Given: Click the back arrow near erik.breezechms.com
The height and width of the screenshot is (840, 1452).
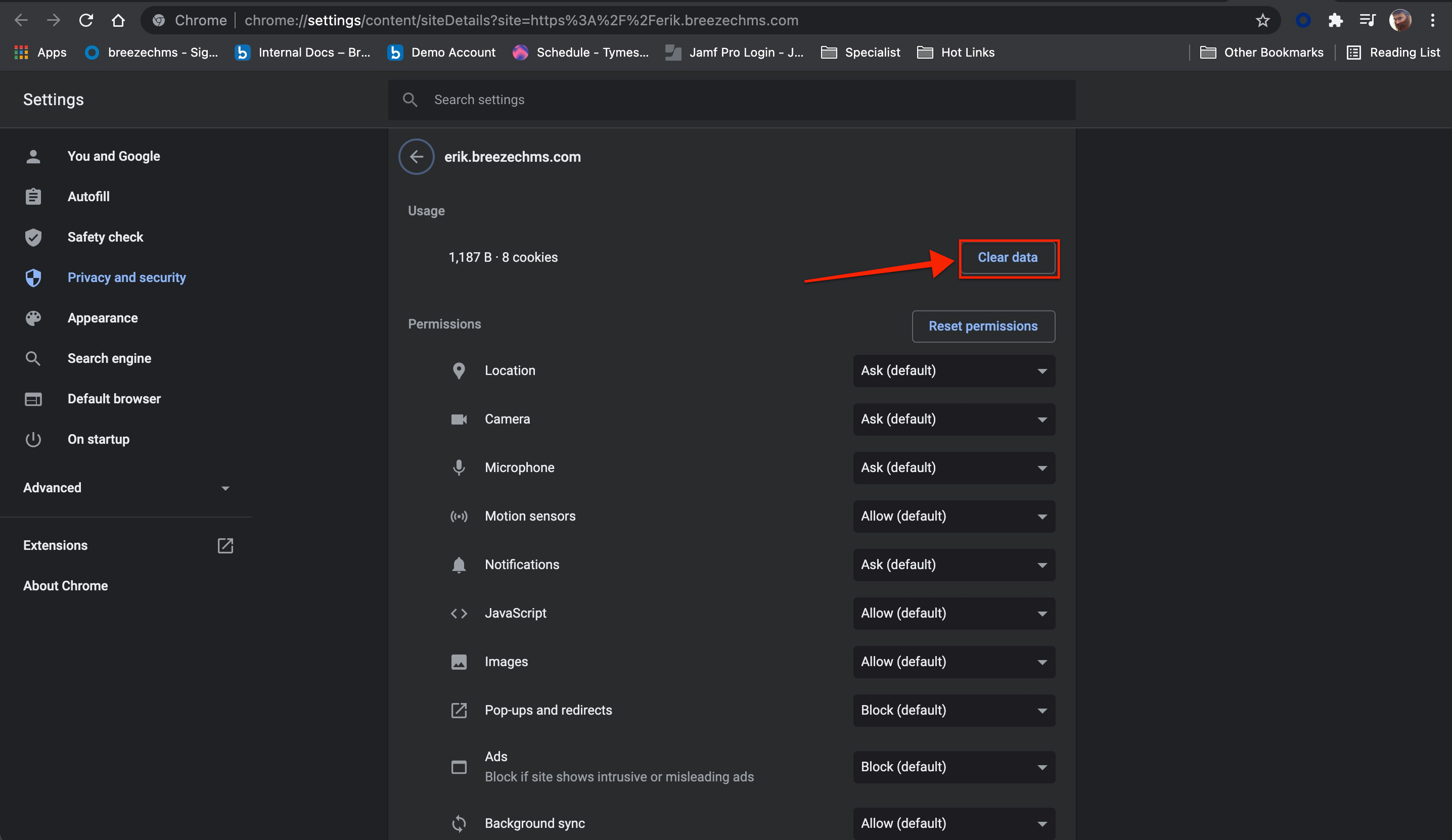Looking at the screenshot, I should tap(416, 156).
